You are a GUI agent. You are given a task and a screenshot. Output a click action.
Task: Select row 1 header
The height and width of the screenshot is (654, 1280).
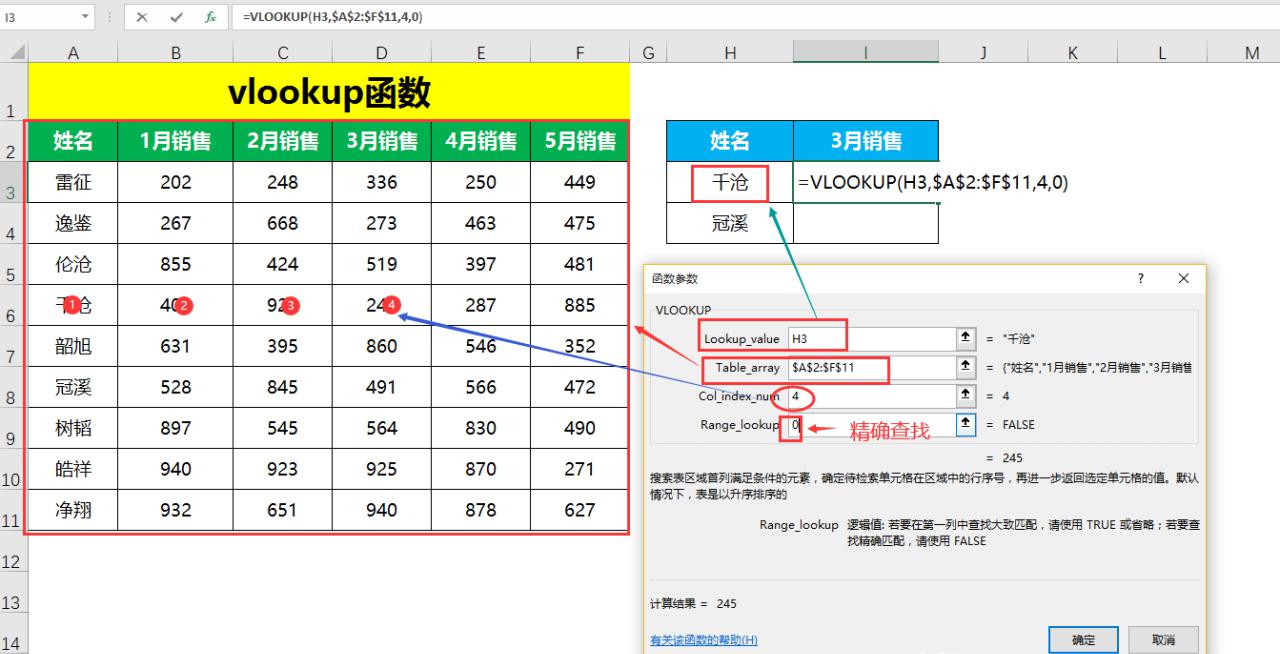coord(13,93)
